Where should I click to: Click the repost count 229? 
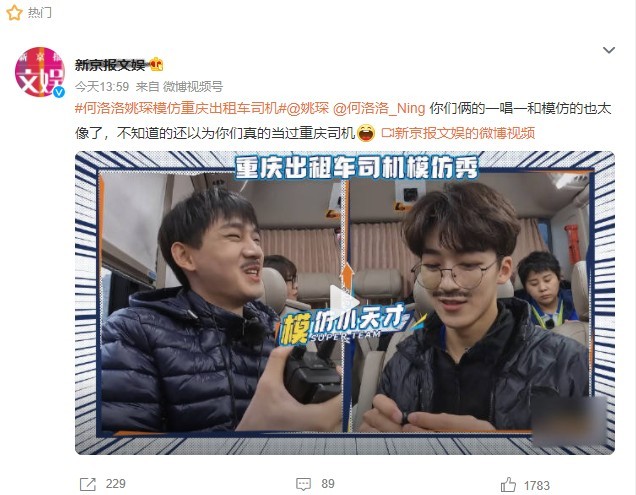click(x=116, y=484)
